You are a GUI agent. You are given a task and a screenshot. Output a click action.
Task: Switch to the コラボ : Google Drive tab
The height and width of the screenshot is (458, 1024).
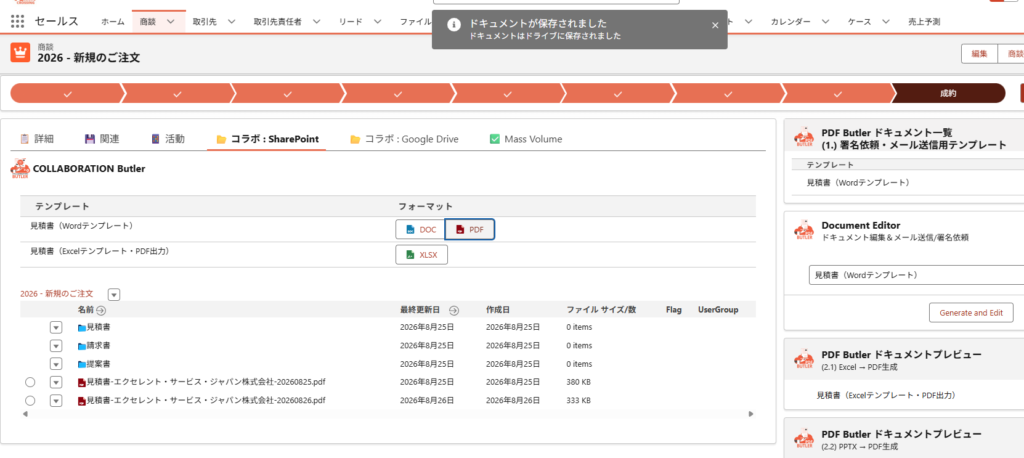point(404,139)
